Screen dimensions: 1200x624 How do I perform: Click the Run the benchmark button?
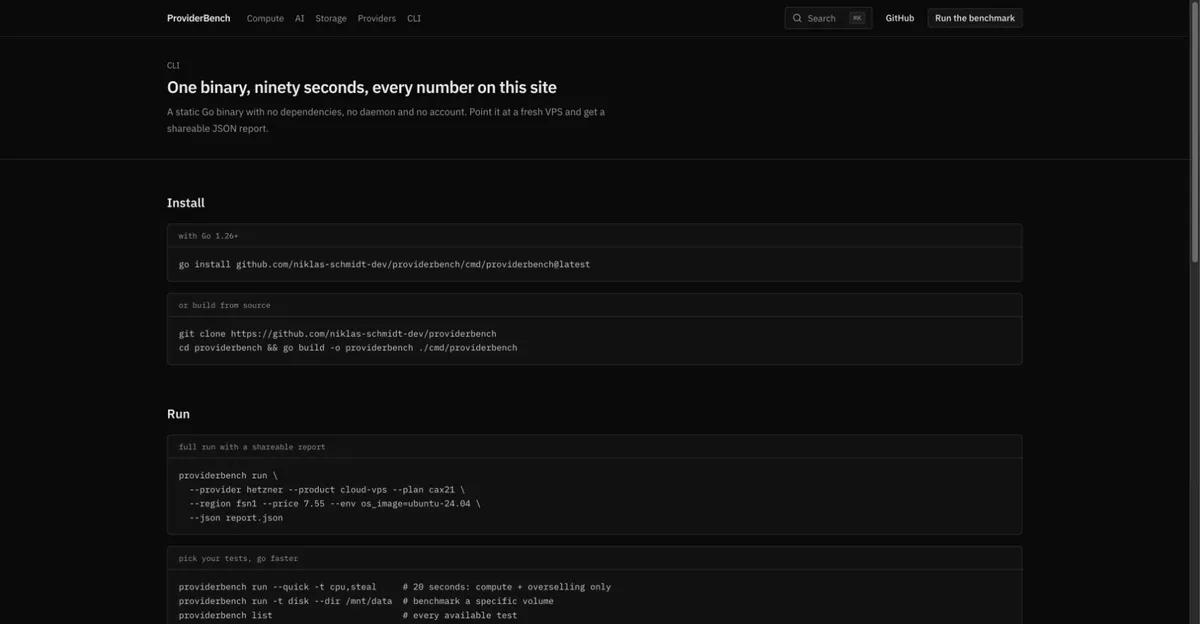[x=975, y=18]
